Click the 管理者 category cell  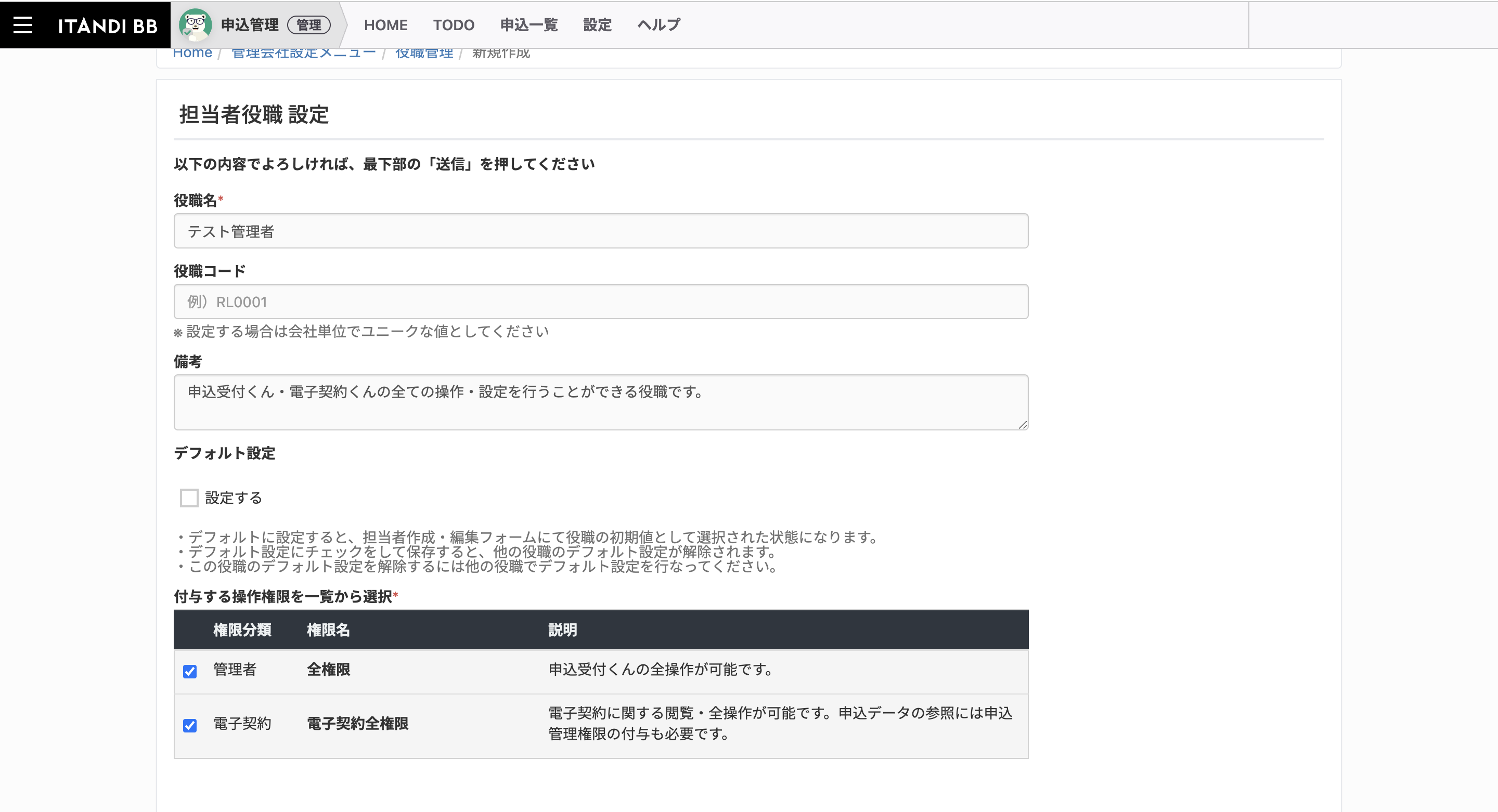coord(235,669)
